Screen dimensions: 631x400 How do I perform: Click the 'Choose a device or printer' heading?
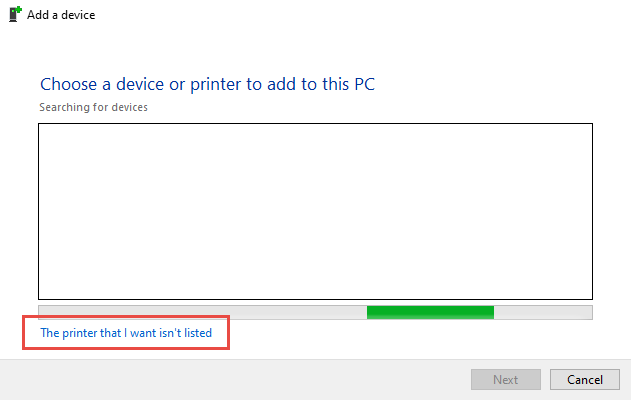point(207,84)
